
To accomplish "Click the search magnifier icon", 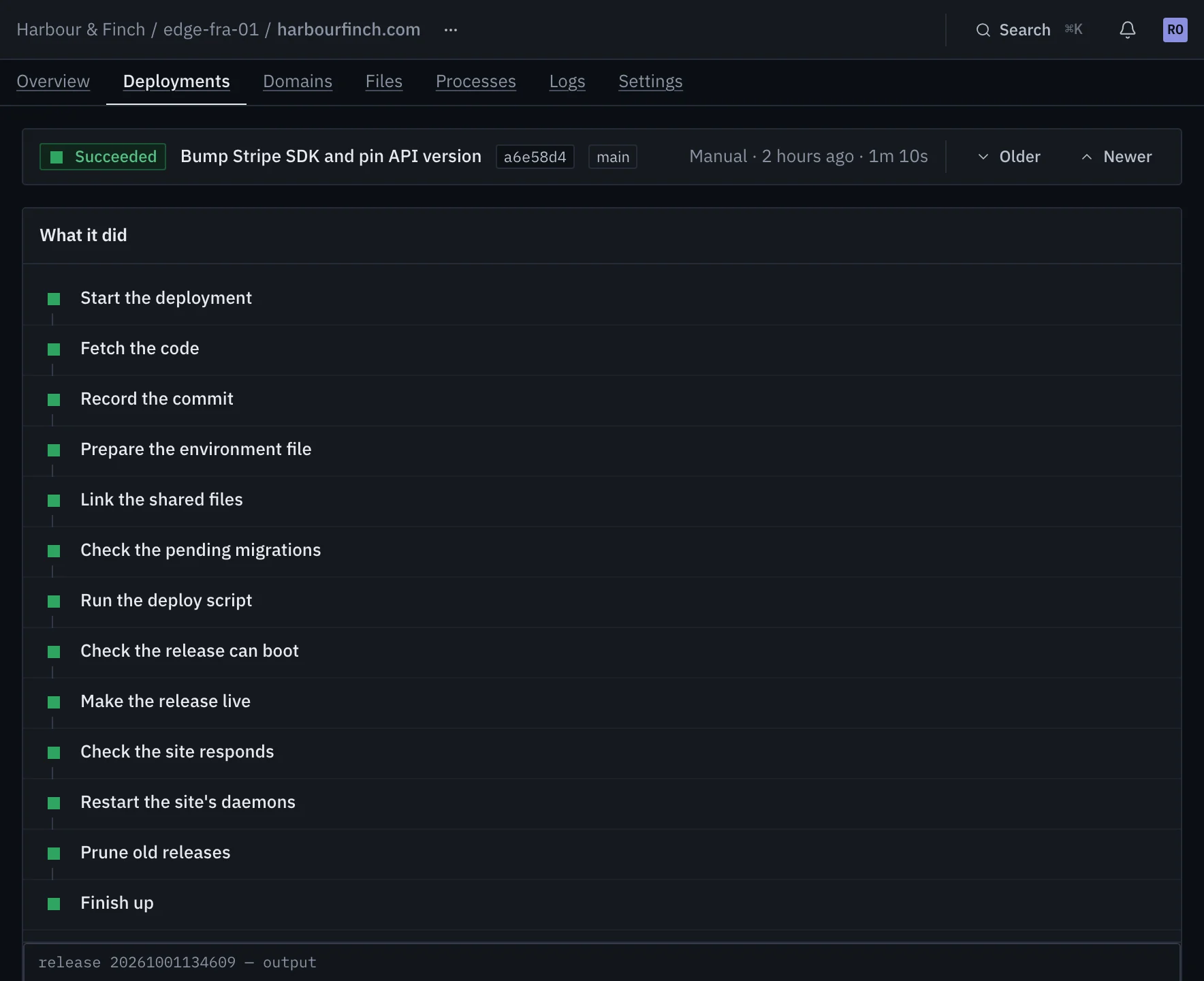I will [x=983, y=30].
